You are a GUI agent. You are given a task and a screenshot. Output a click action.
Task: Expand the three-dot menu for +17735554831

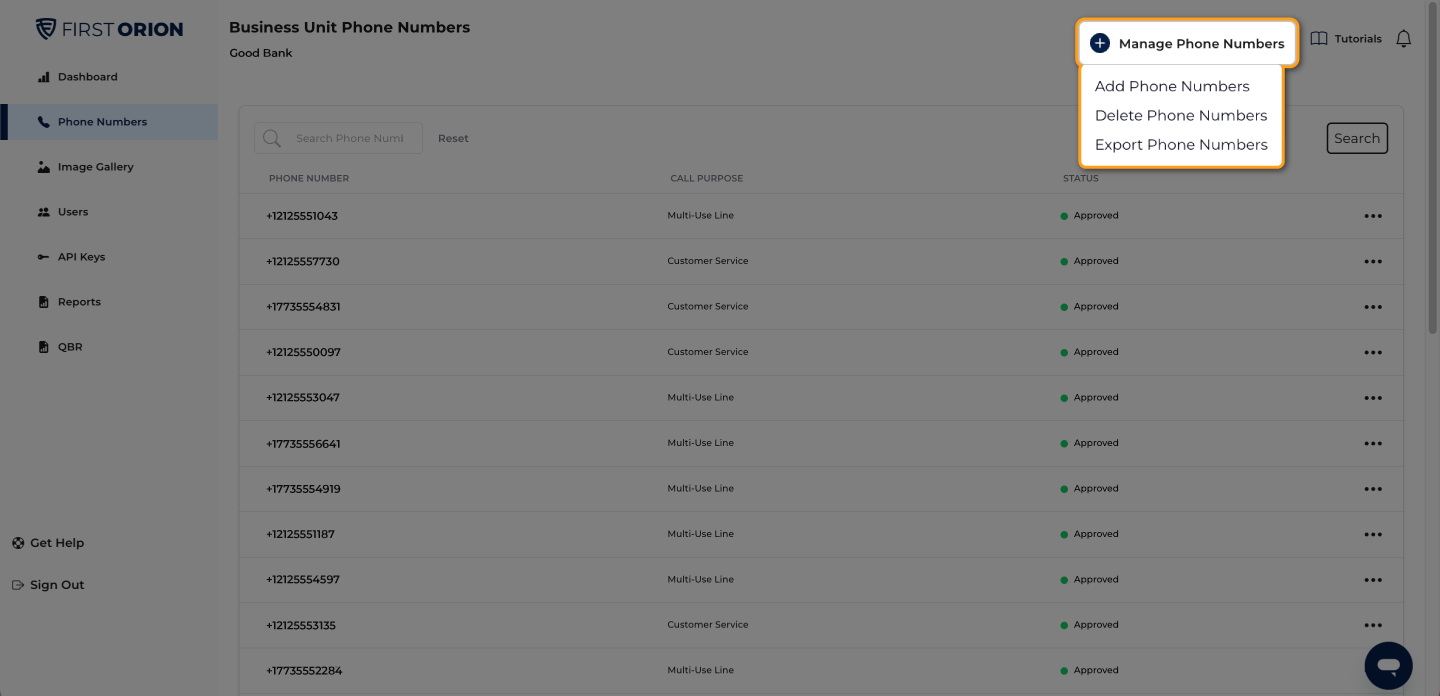click(1373, 307)
